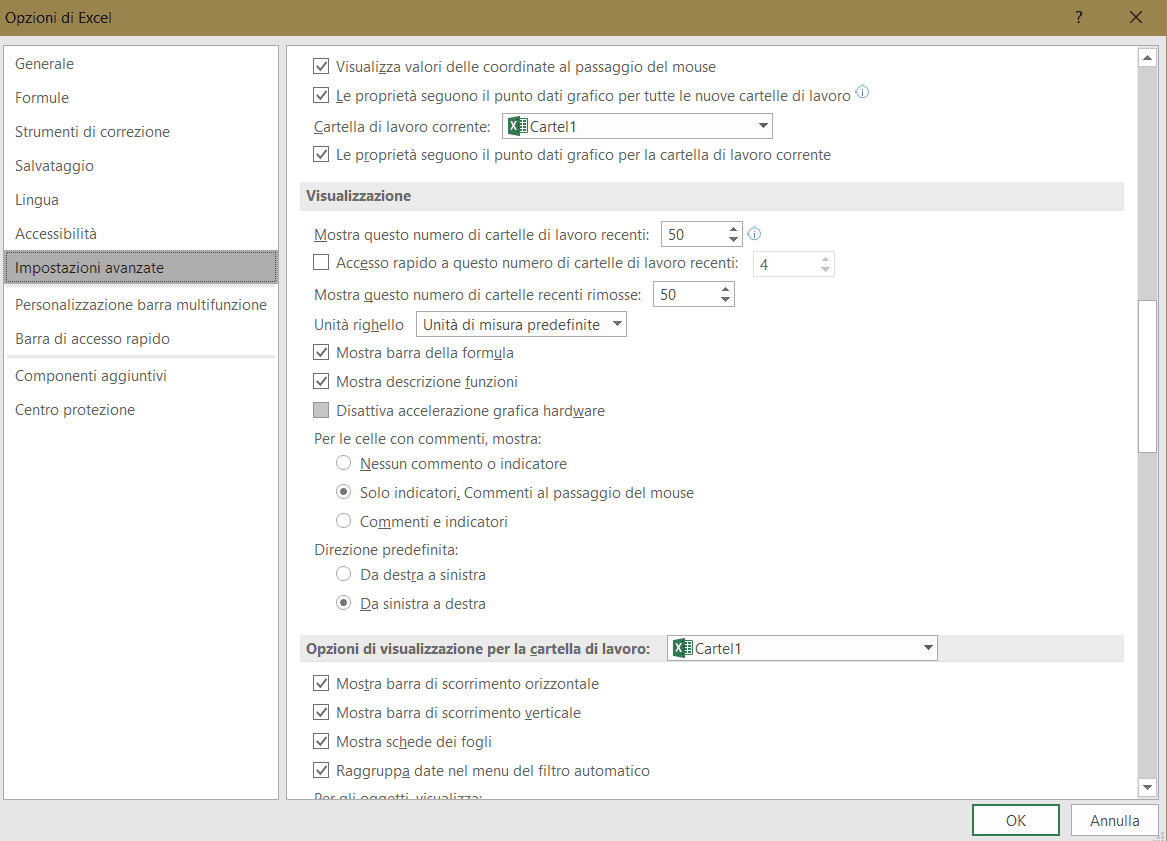Select 'Nessun commento o indicatore' radio option
Screen dimensions: 1167x841
[x=344, y=464]
